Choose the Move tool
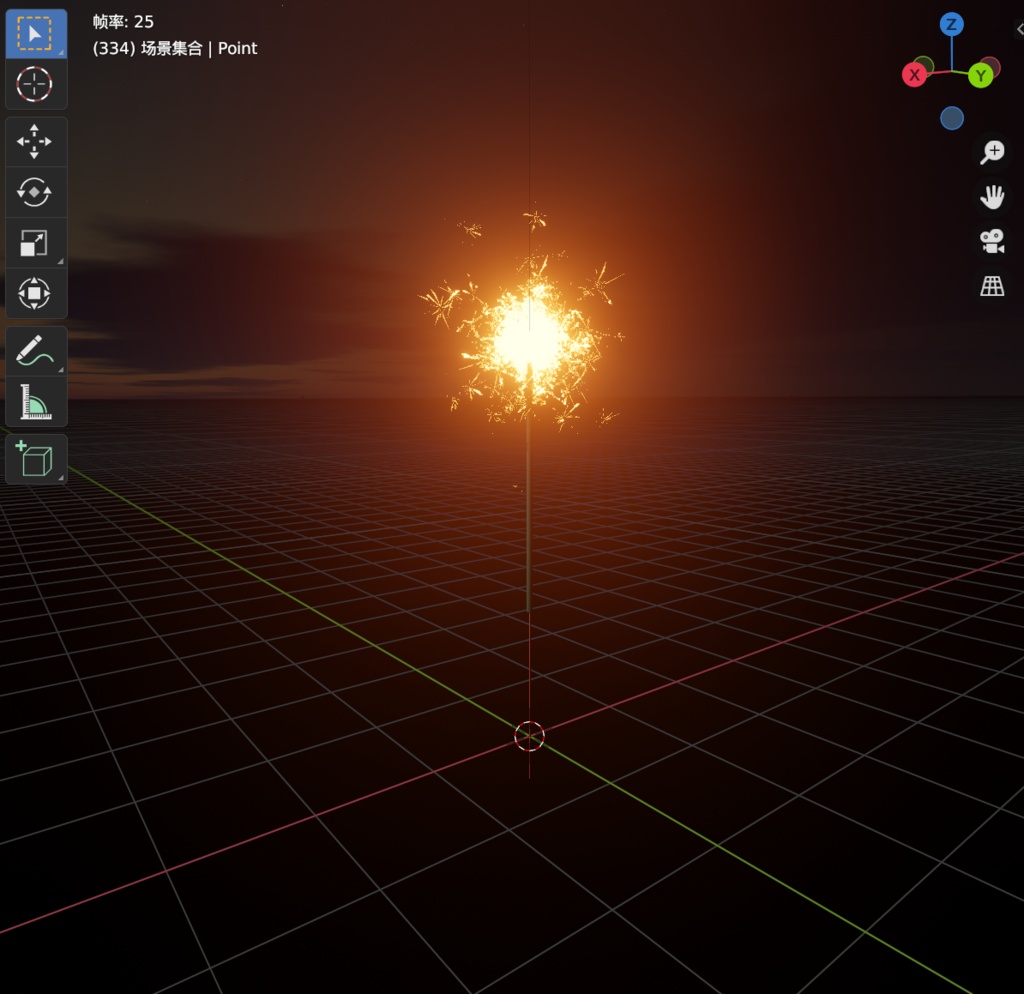This screenshot has height=994, width=1024. pyautogui.click(x=35, y=142)
